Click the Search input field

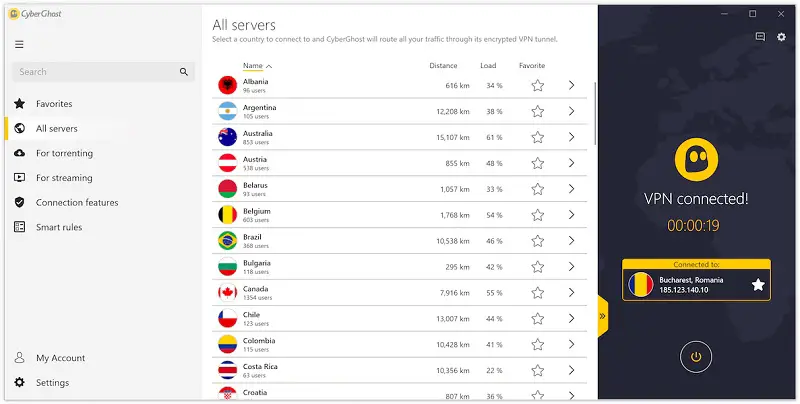[95, 72]
